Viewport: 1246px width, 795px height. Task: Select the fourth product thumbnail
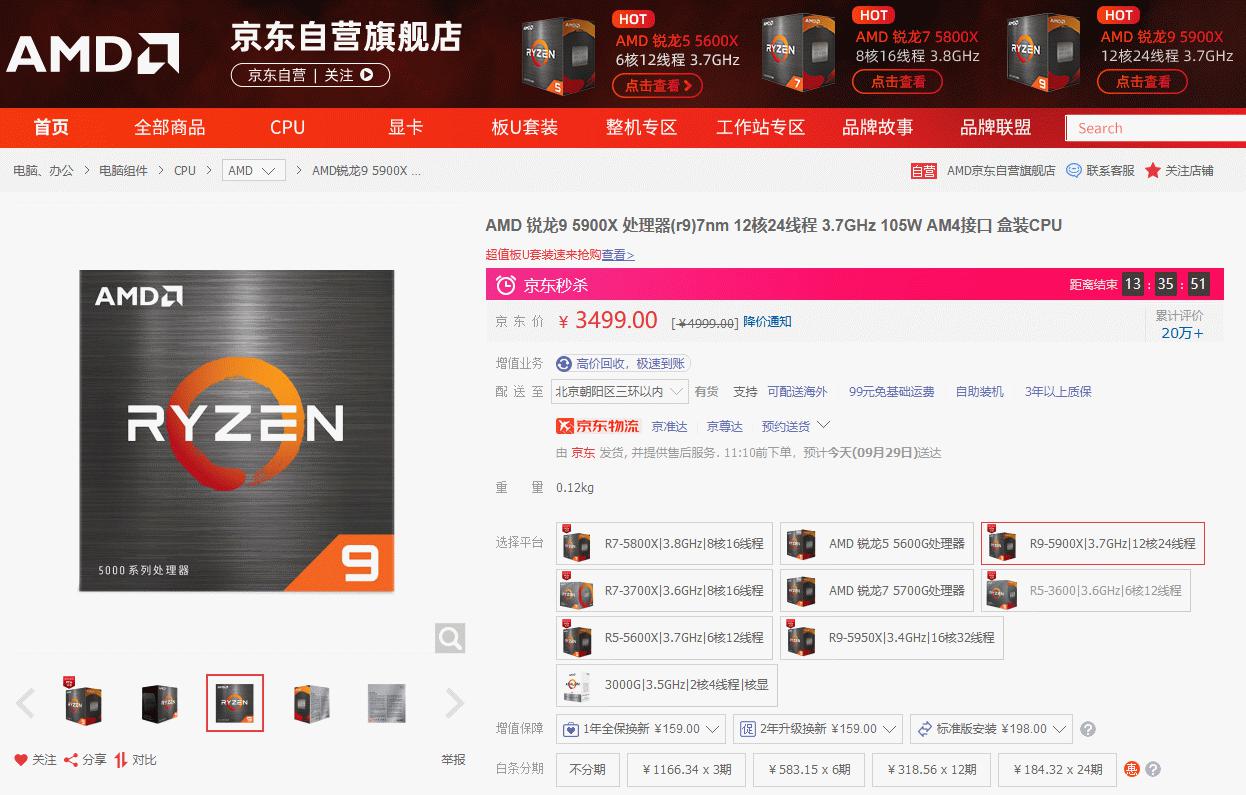coord(311,703)
